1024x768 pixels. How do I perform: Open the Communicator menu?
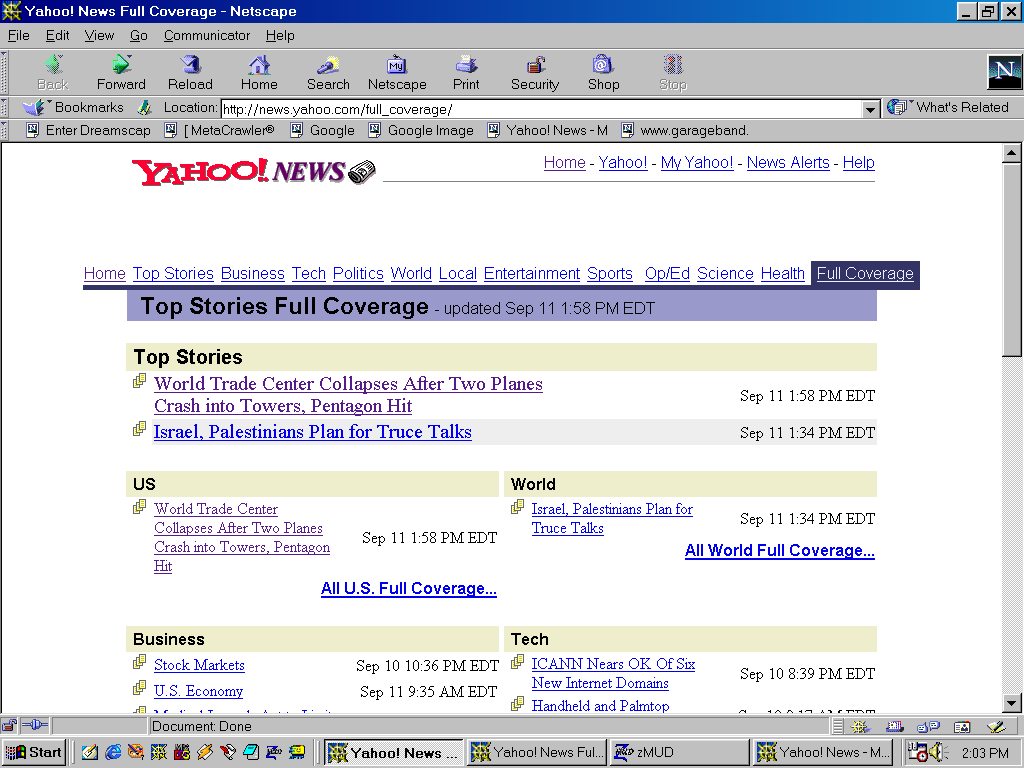click(206, 35)
